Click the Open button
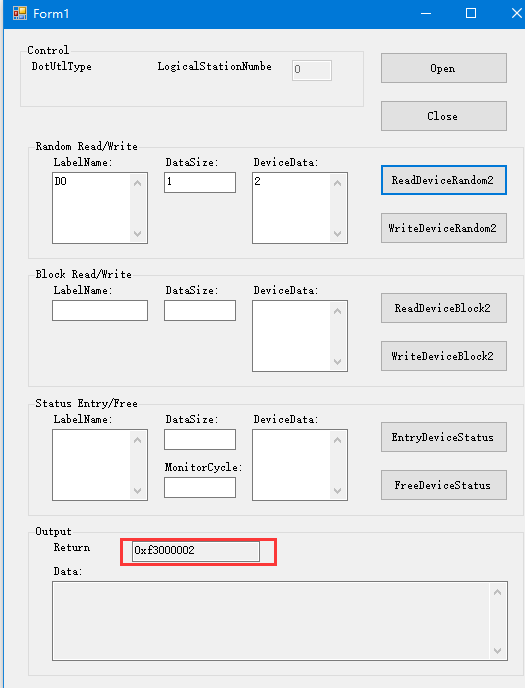Image resolution: width=525 pixels, height=688 pixels. [443, 68]
